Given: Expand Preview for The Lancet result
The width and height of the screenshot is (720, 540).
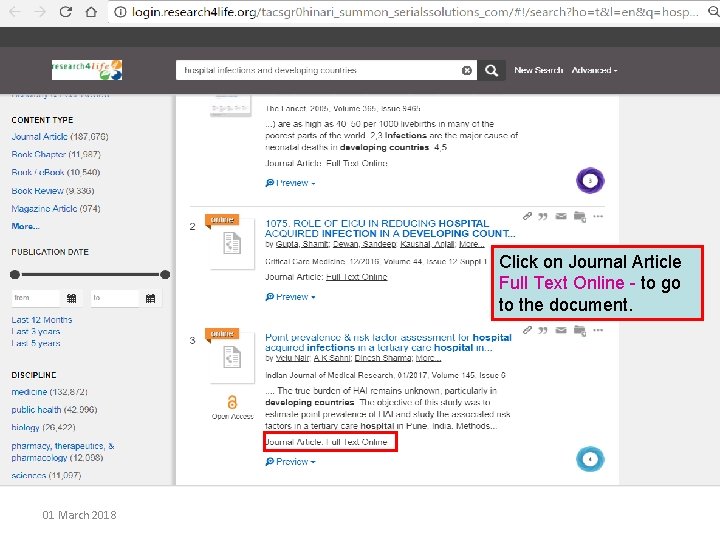Looking at the screenshot, I should pyautogui.click(x=290, y=183).
